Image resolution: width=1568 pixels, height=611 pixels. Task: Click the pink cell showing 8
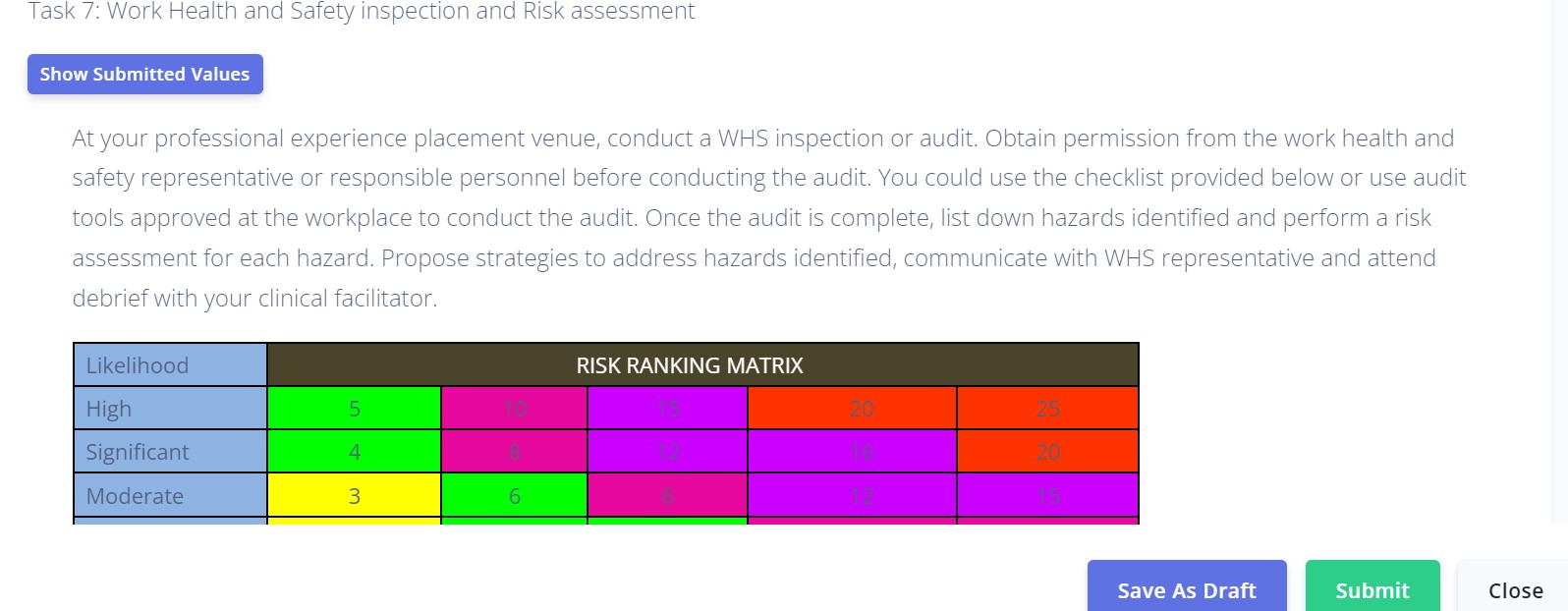click(514, 452)
